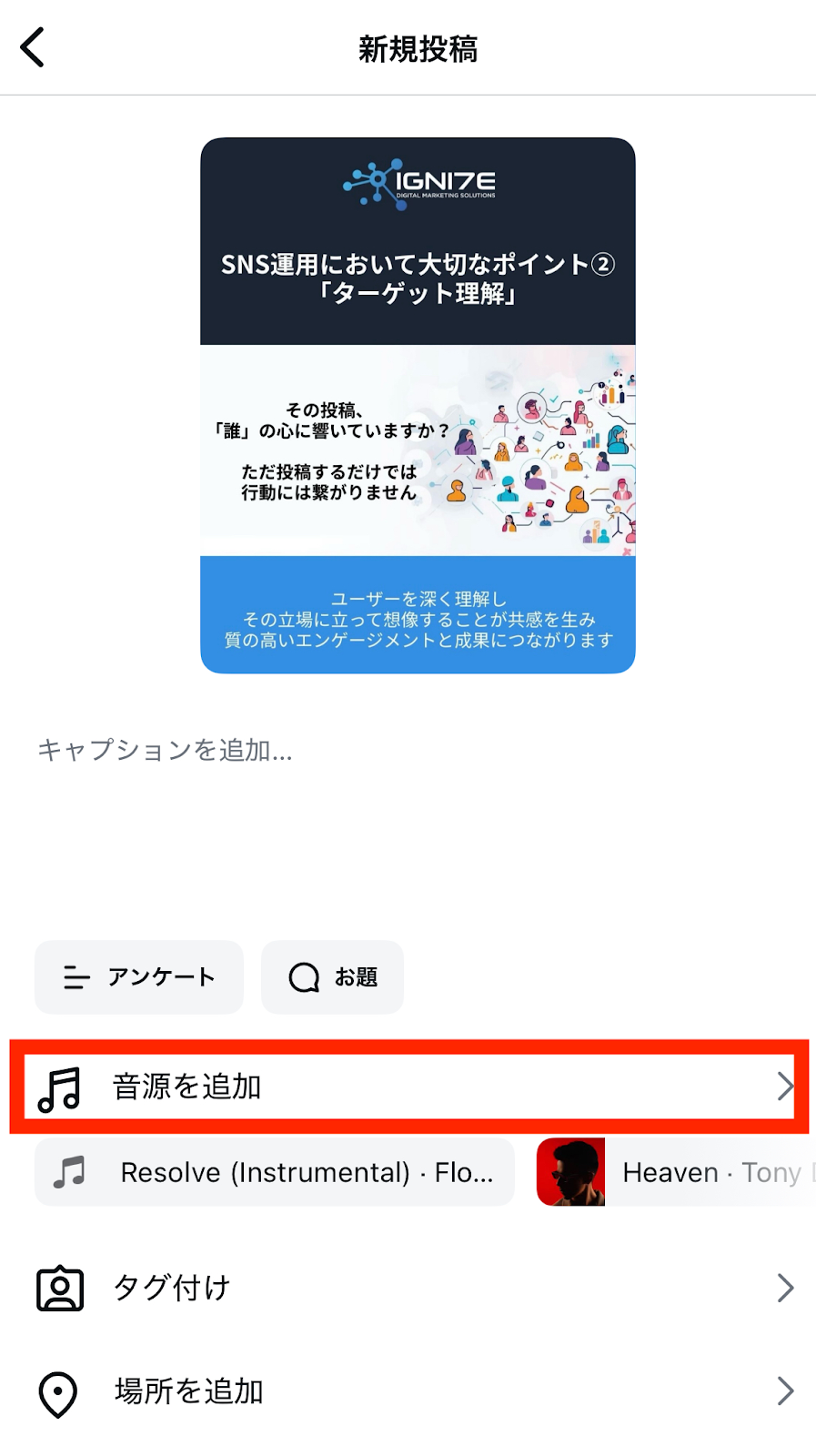Expand the タグ付け chevron
This screenshot has height=1456, width=816.
[785, 1288]
